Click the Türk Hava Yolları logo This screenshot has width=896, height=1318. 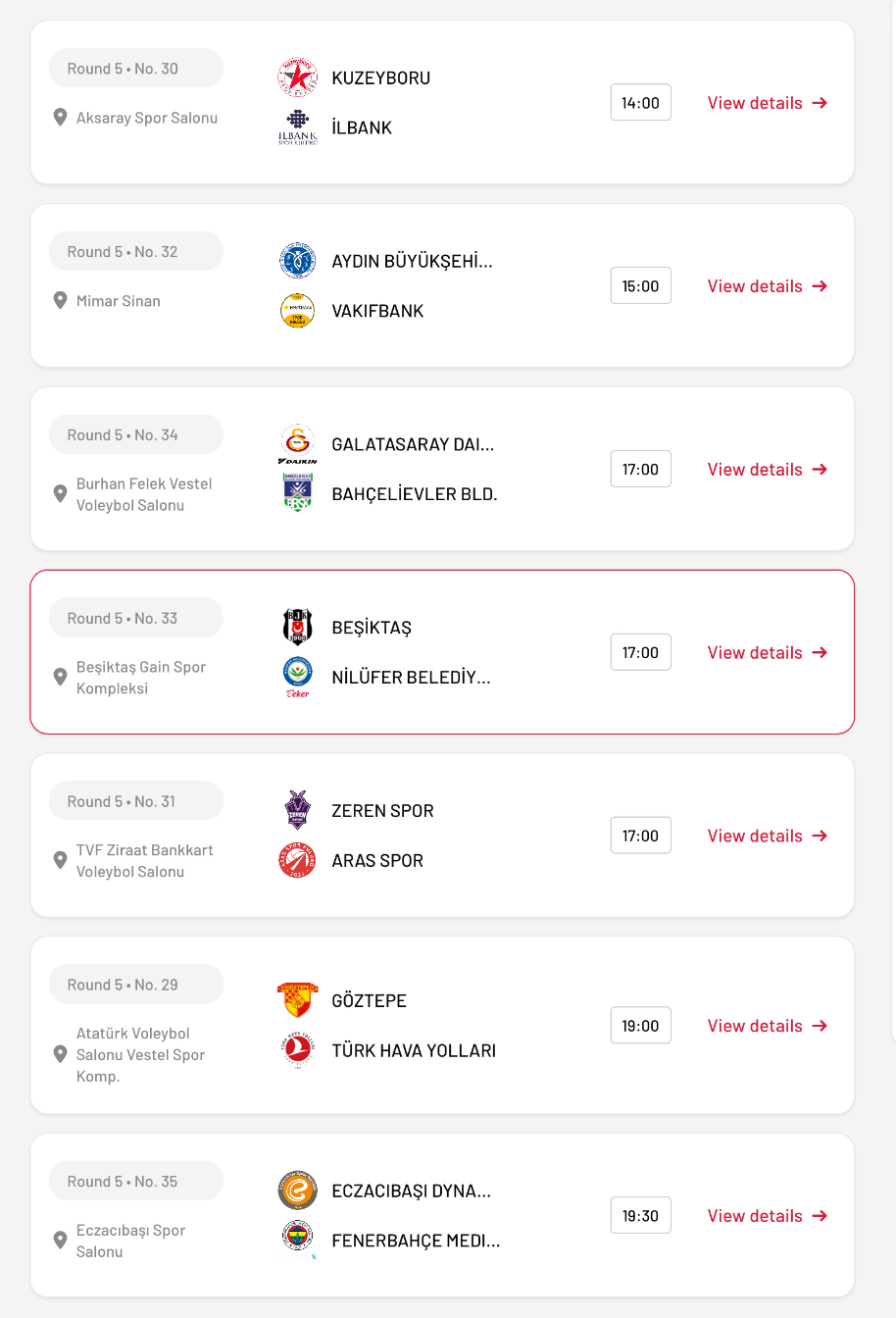(297, 1049)
